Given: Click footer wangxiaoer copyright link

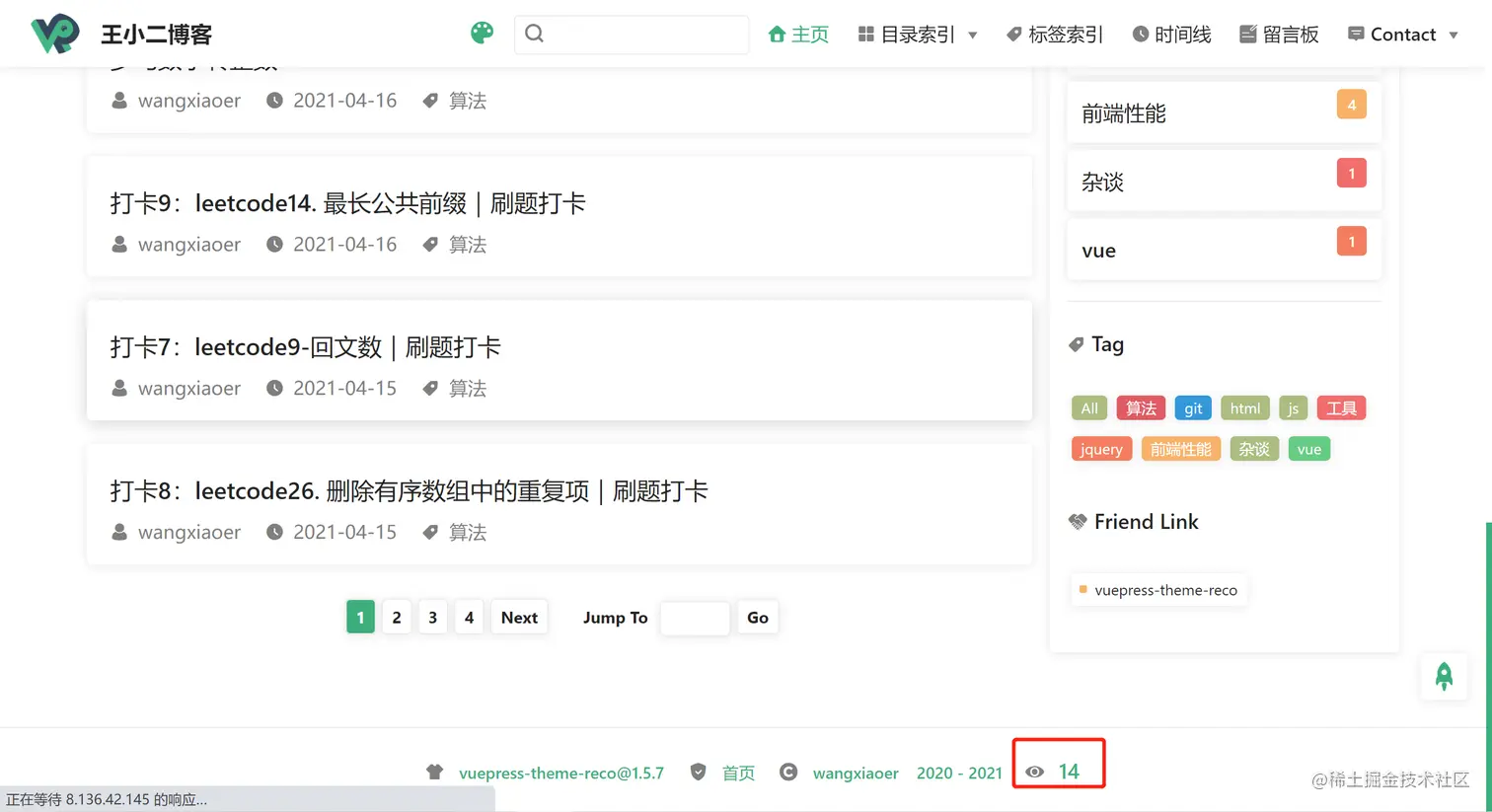Looking at the screenshot, I should coord(856,774).
